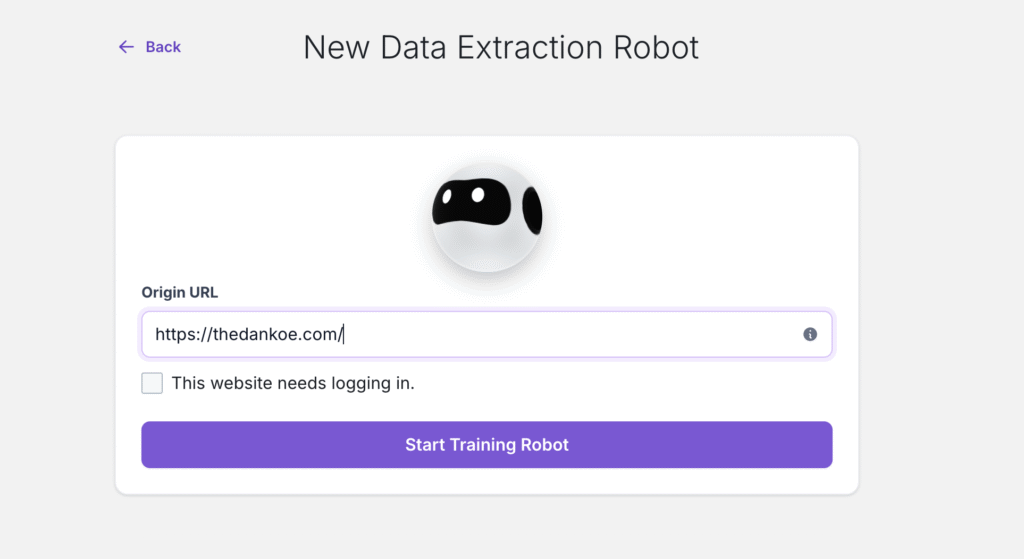Click the "https://" prefix in URL field
1024x559 pixels.
pos(180,334)
